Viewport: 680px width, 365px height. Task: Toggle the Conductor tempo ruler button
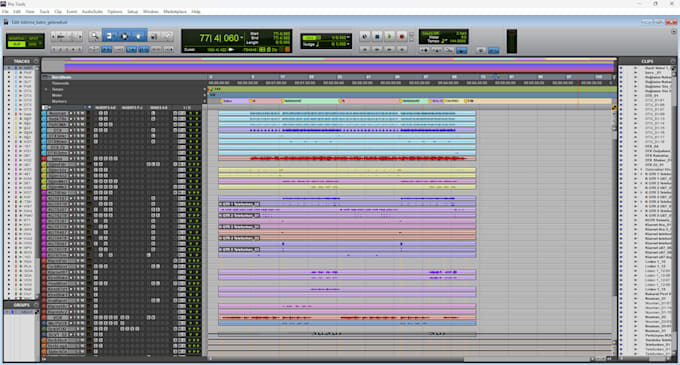(462, 50)
